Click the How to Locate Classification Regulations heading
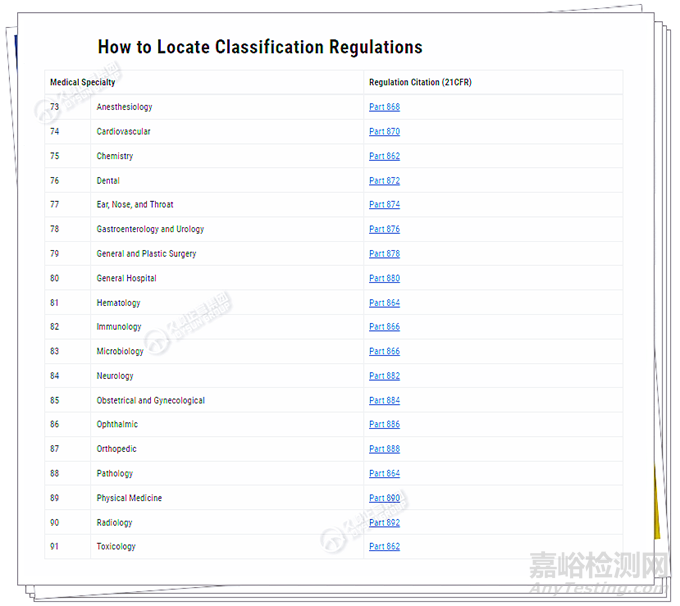Image resolution: width=680 pixels, height=606 pixels. (x=260, y=47)
